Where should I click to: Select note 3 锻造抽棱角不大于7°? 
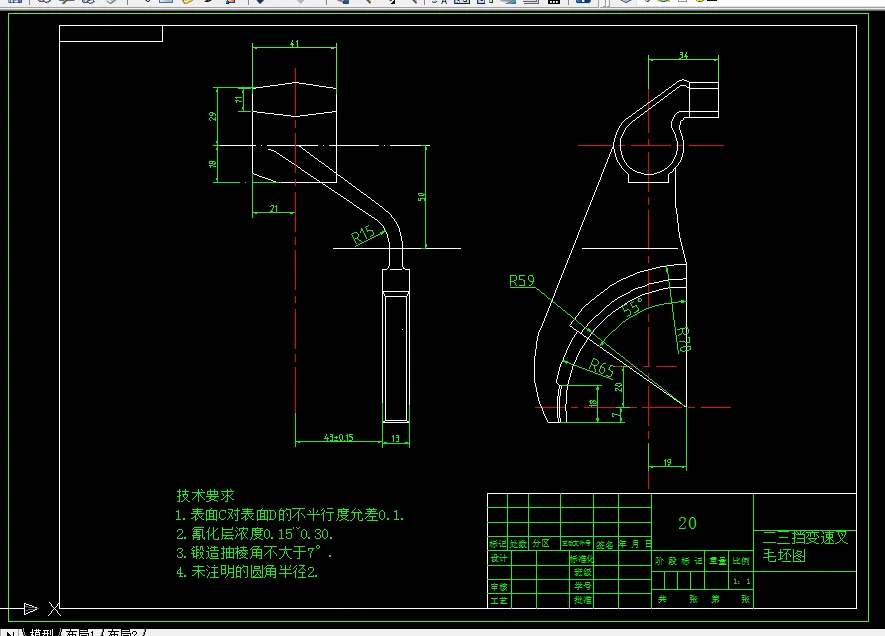tap(253, 552)
